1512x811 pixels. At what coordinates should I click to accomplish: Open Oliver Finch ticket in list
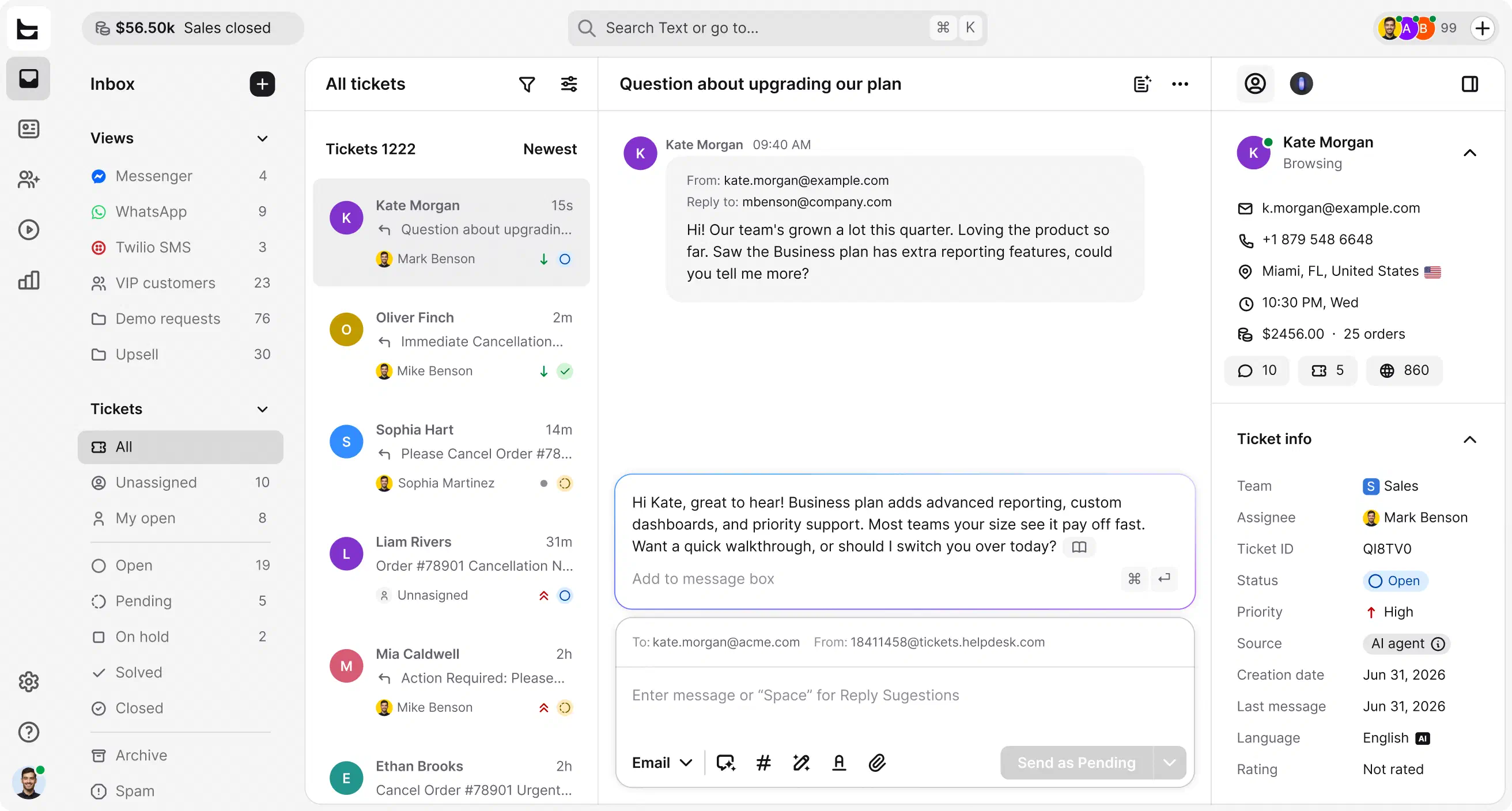click(451, 344)
